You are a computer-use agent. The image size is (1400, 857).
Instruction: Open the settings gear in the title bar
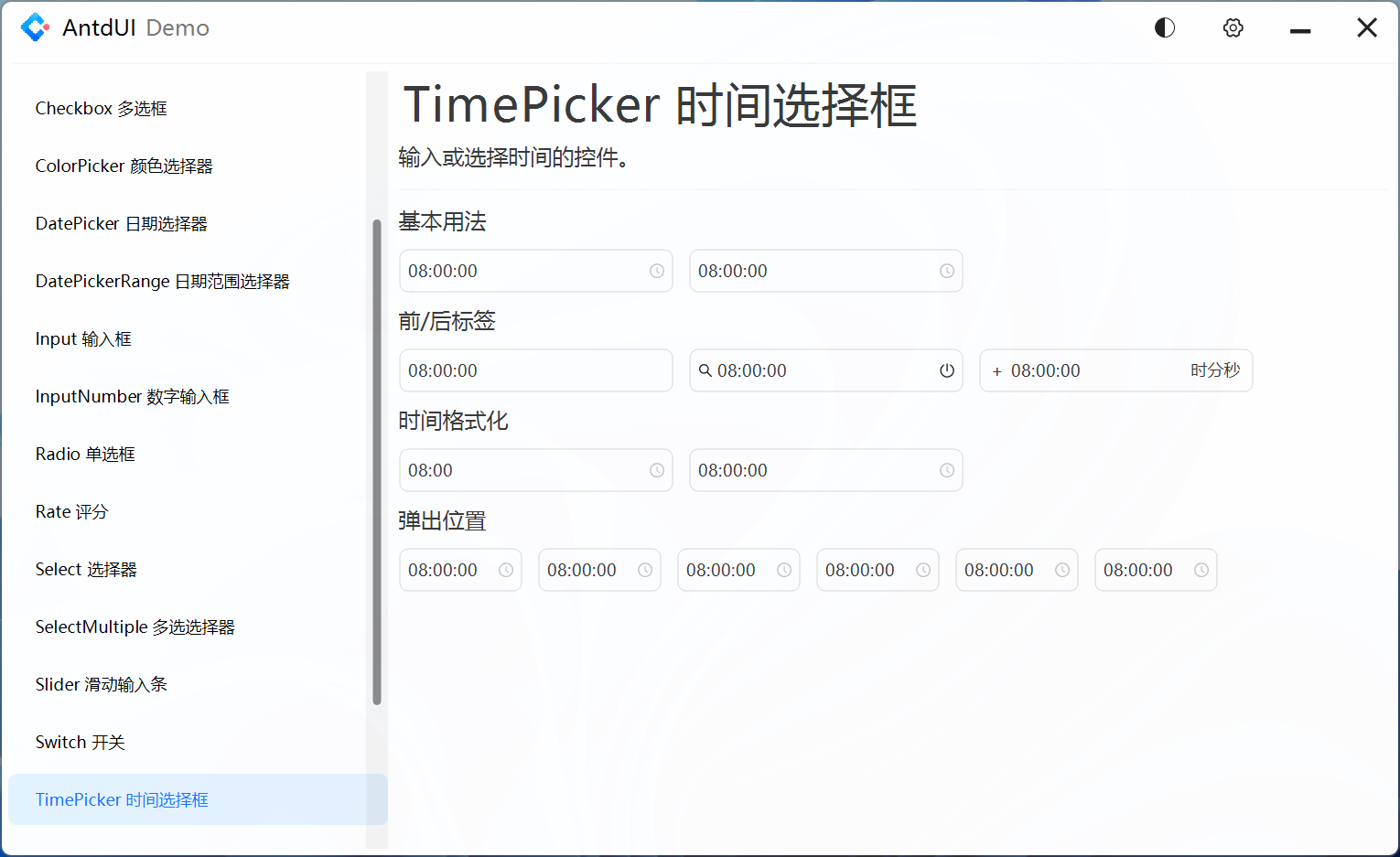coord(1233,27)
